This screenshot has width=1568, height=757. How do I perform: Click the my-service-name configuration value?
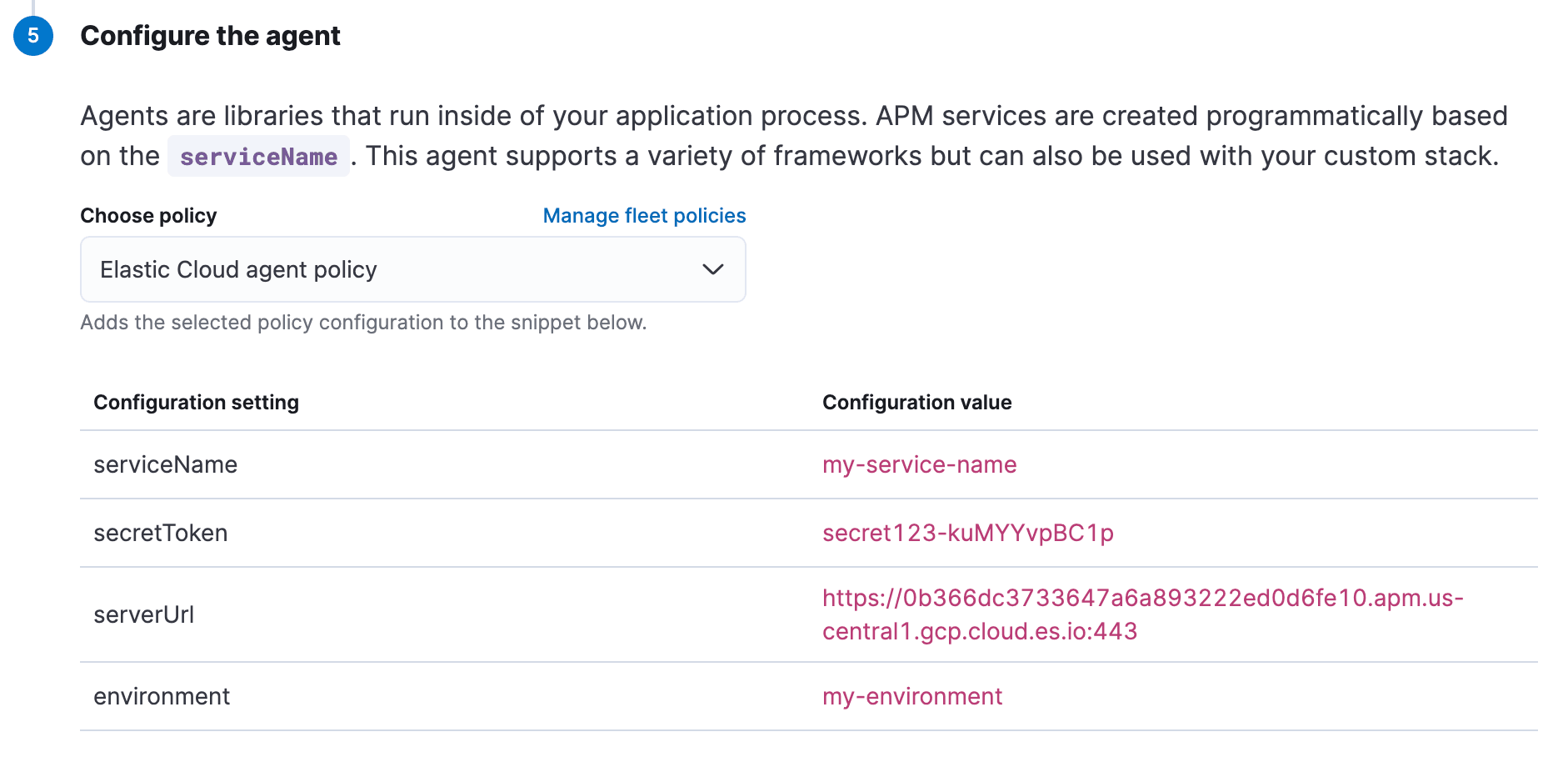[x=919, y=464]
